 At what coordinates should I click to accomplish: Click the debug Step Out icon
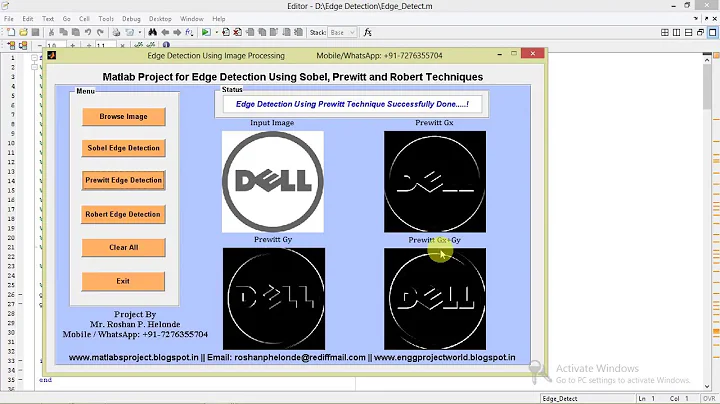click(x=274, y=32)
